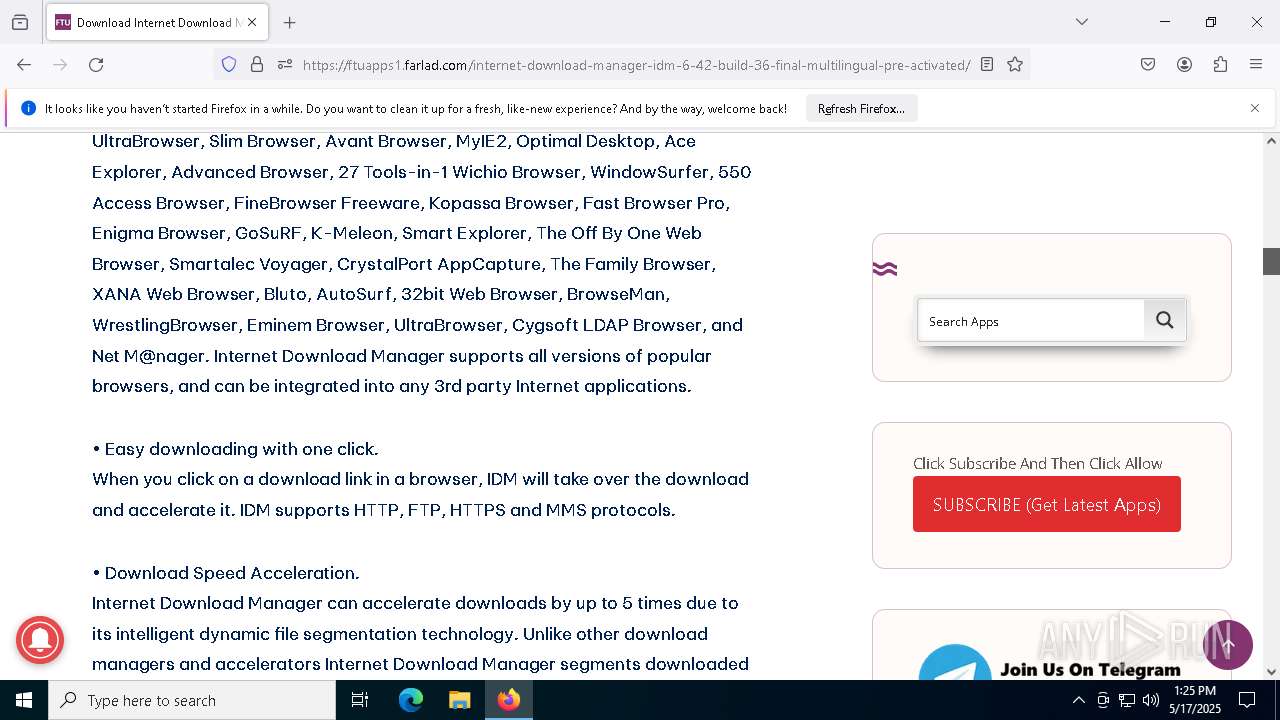Image resolution: width=1280 pixels, height=720 pixels.
Task: Toggle reader view icon
Action: click(x=987, y=65)
